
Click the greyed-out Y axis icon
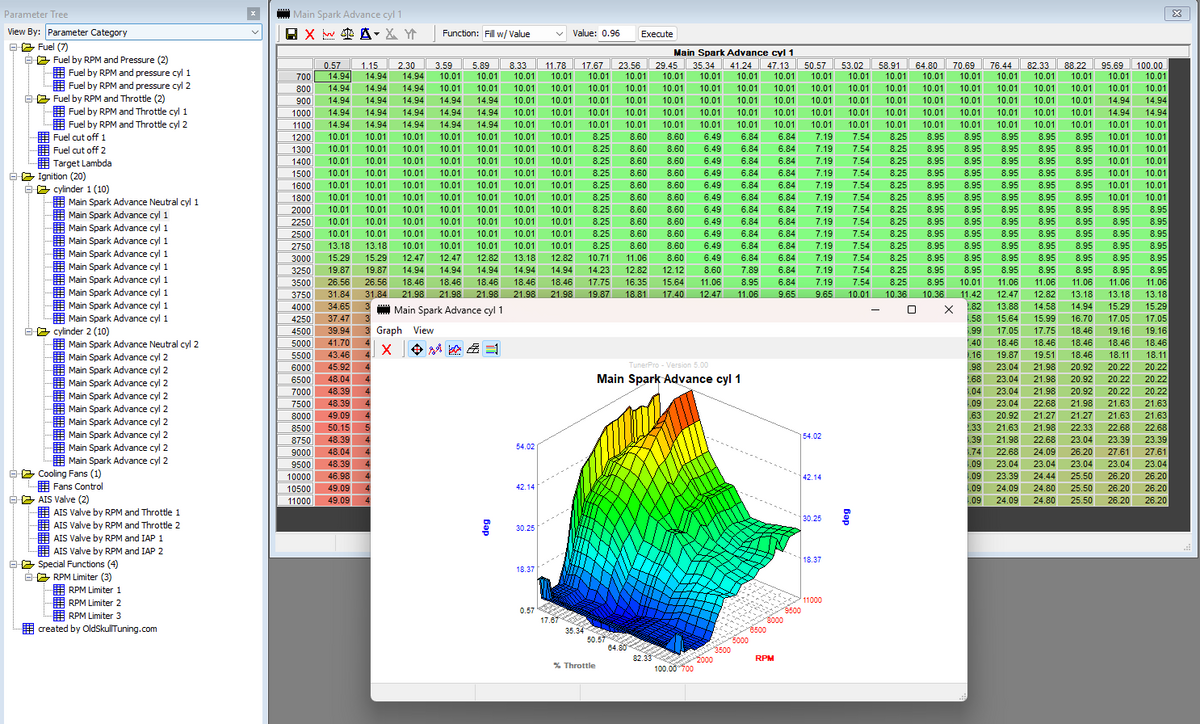pos(410,34)
